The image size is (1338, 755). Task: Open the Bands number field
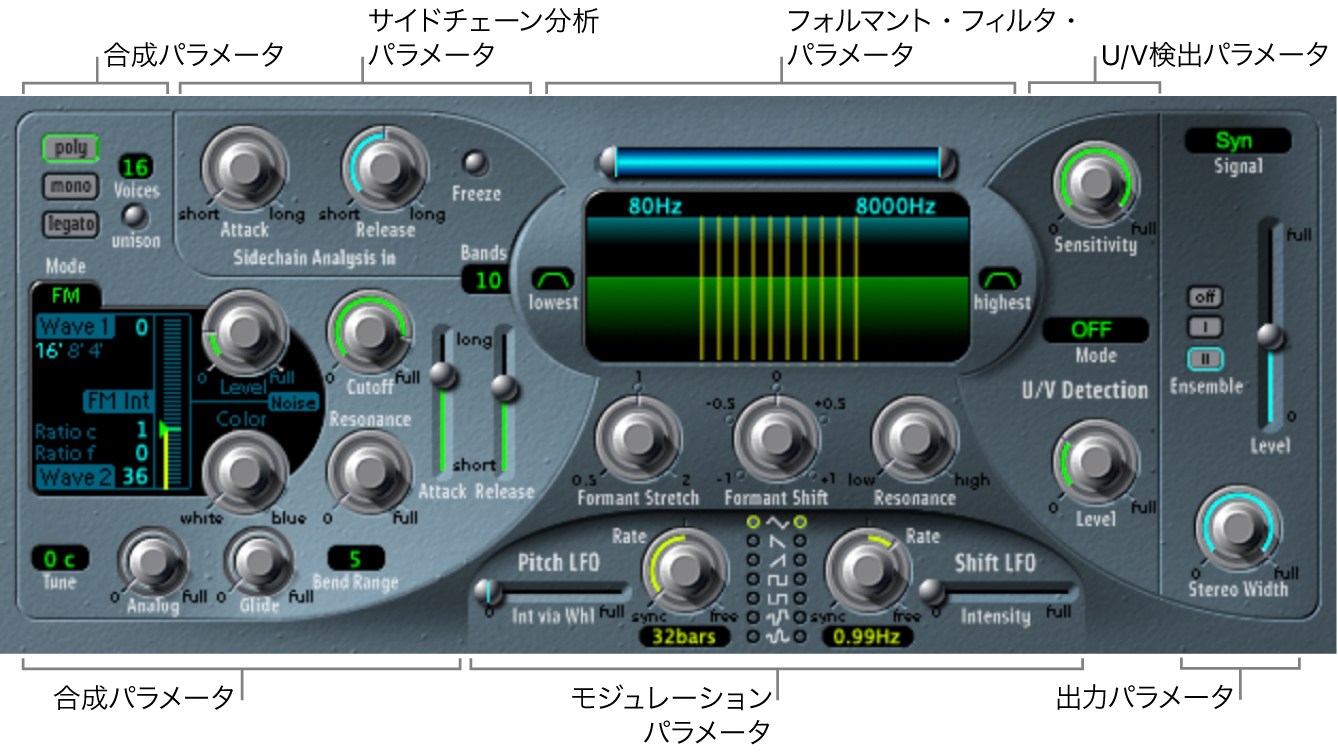(487, 280)
